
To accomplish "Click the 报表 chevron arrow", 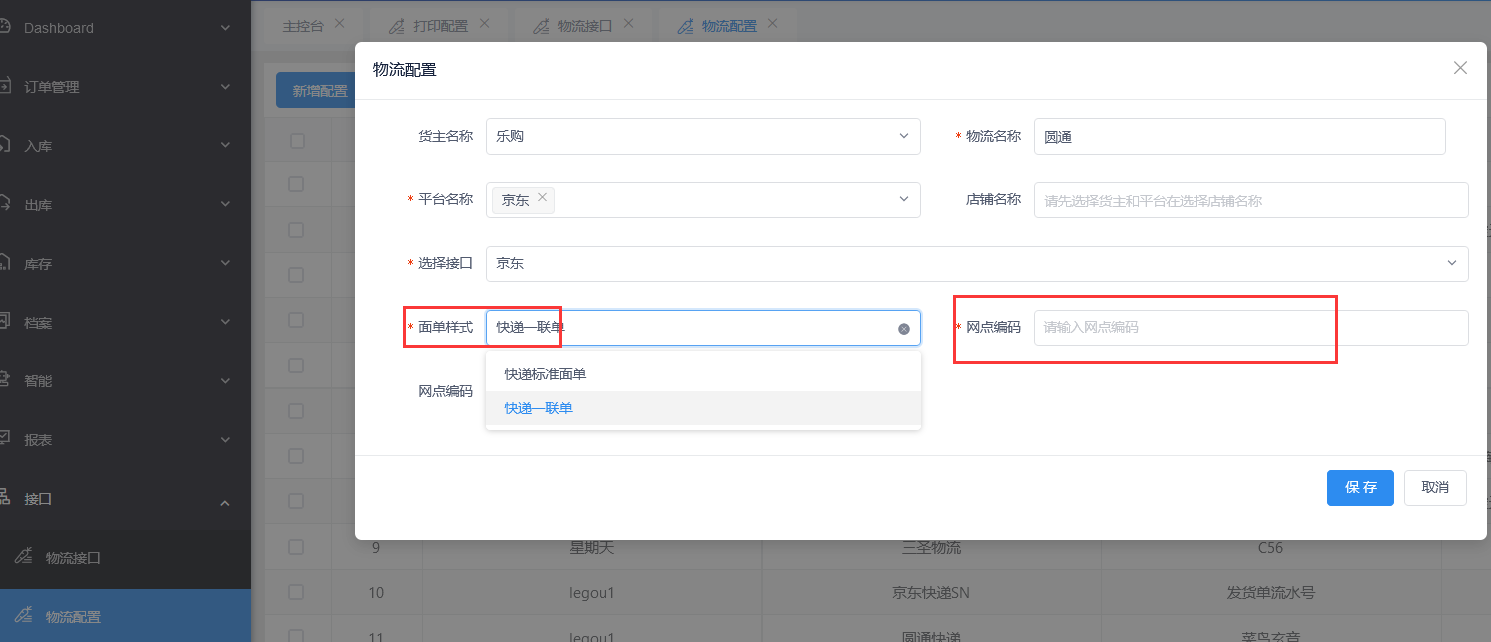I will tap(225, 440).
